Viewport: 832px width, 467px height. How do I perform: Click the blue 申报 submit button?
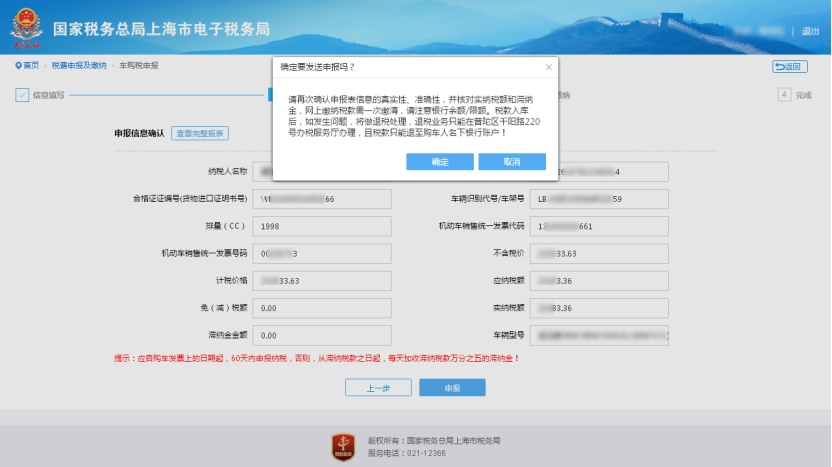(452, 387)
